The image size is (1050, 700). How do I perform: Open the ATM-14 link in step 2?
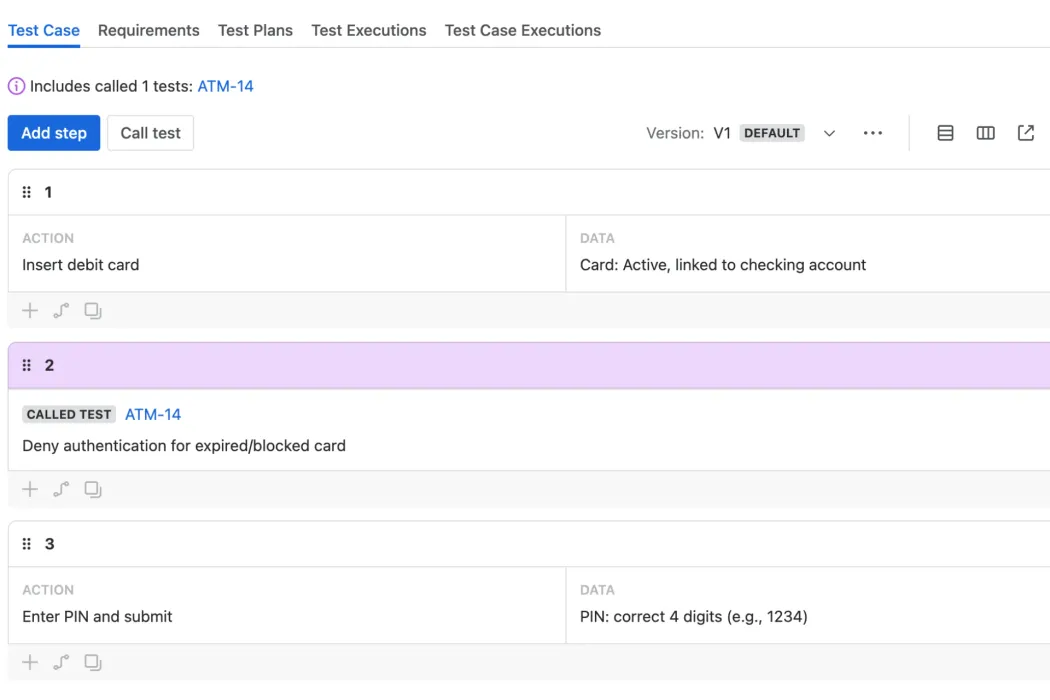pyautogui.click(x=153, y=414)
